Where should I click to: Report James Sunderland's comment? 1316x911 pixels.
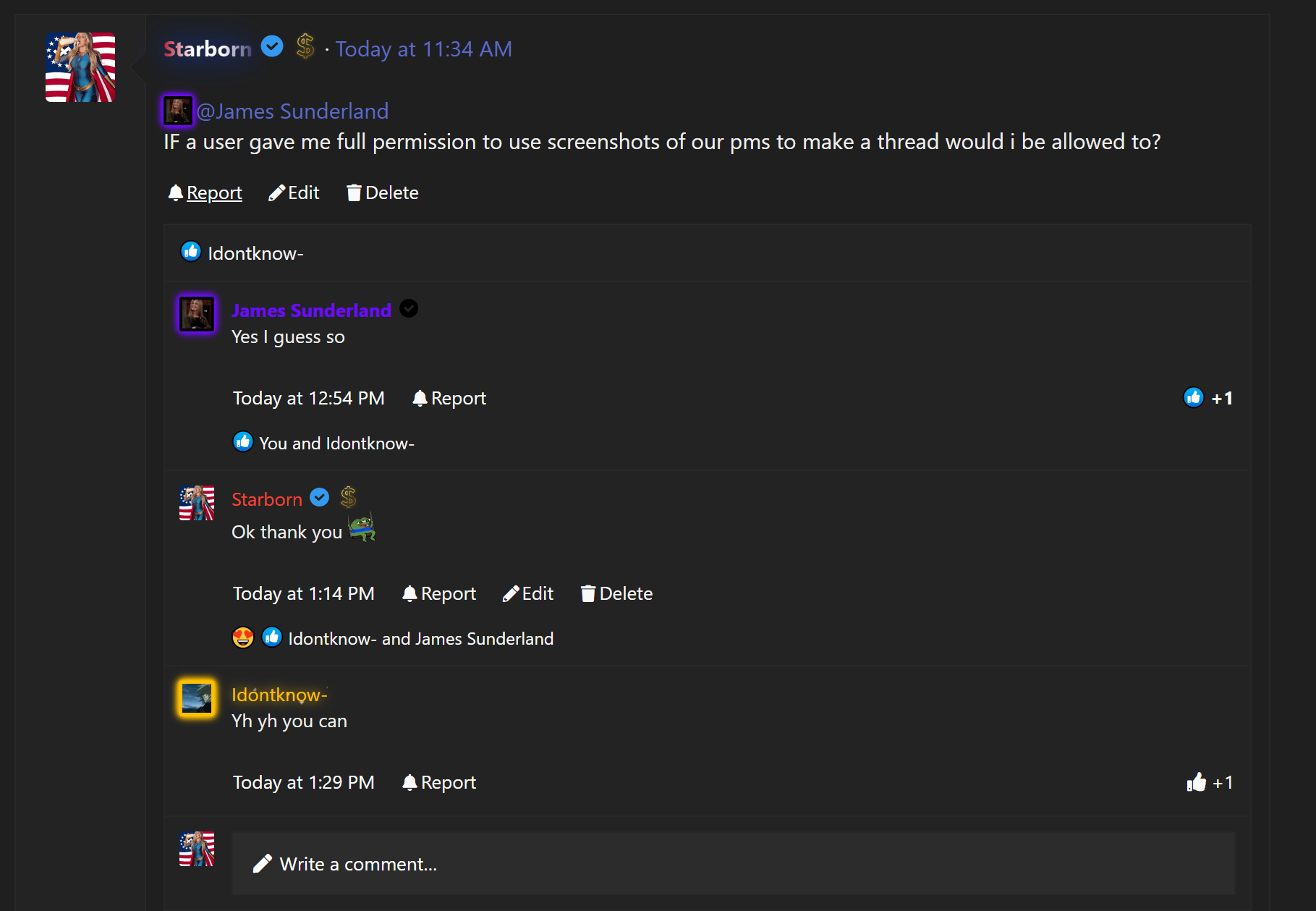449,399
